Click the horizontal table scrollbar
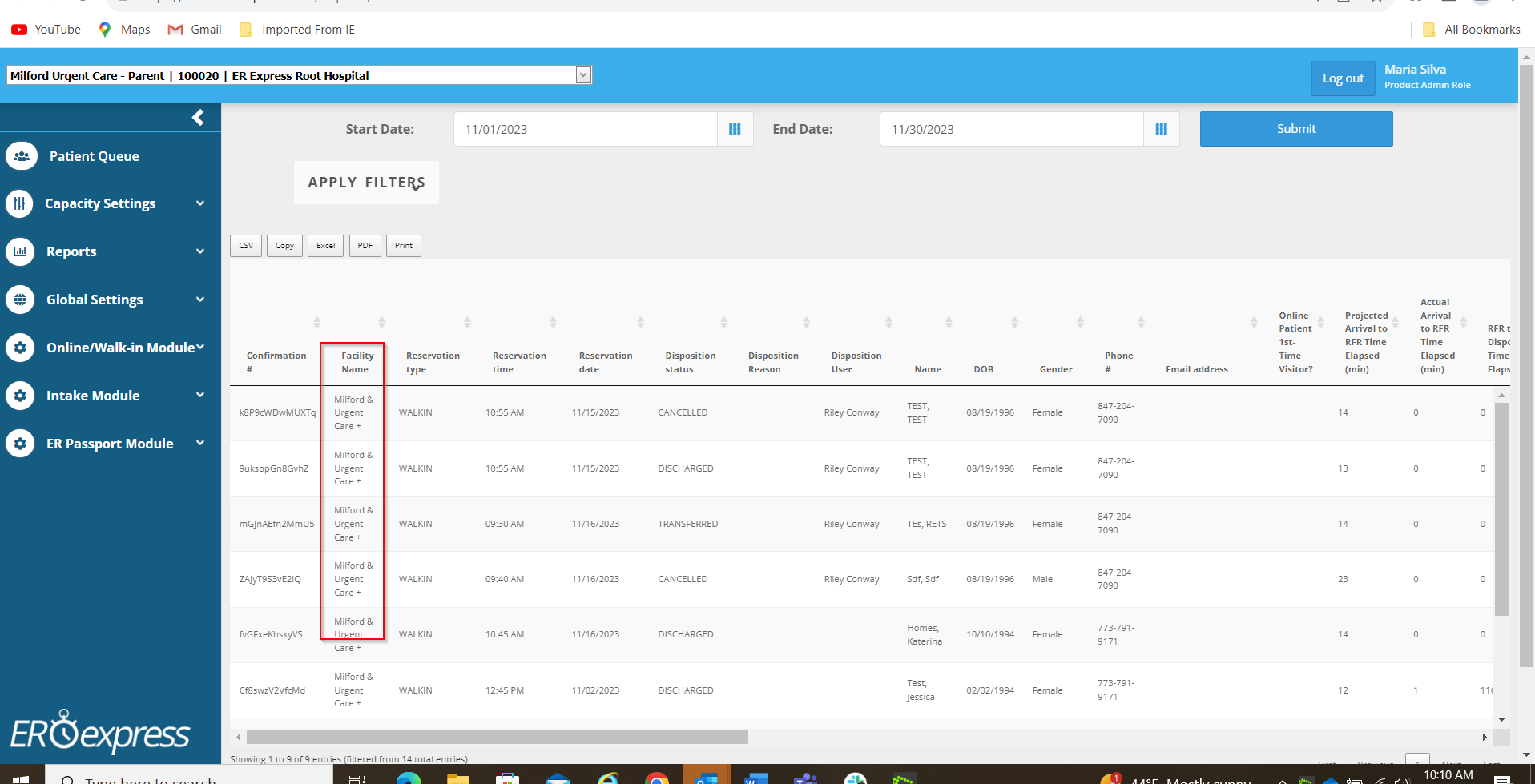Screen dimensions: 1535x784 (x=497, y=737)
